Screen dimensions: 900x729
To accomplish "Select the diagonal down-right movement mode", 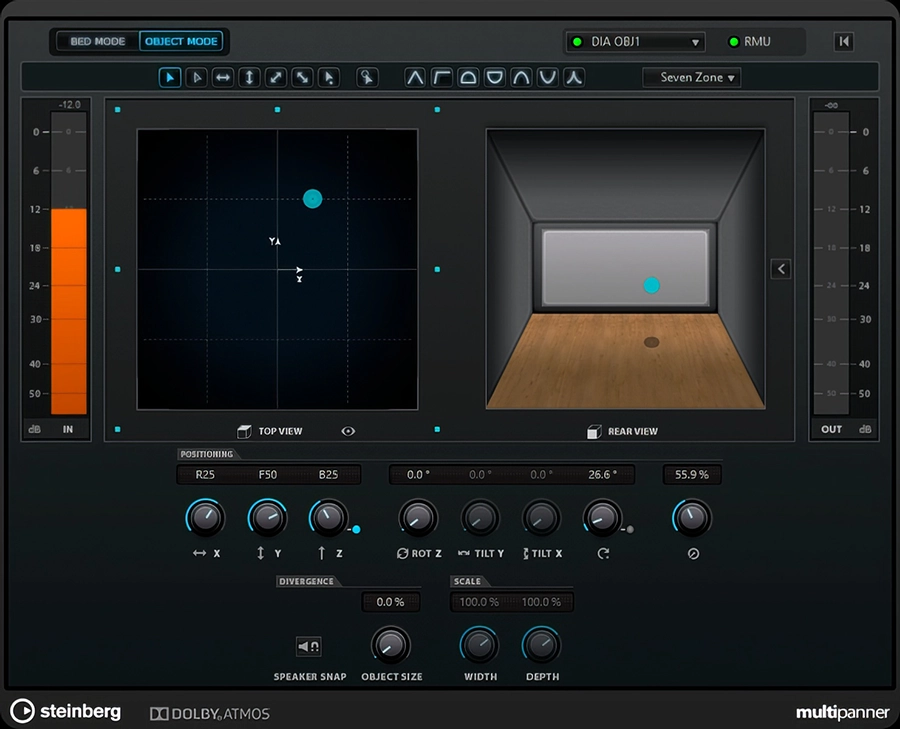I will (x=302, y=77).
